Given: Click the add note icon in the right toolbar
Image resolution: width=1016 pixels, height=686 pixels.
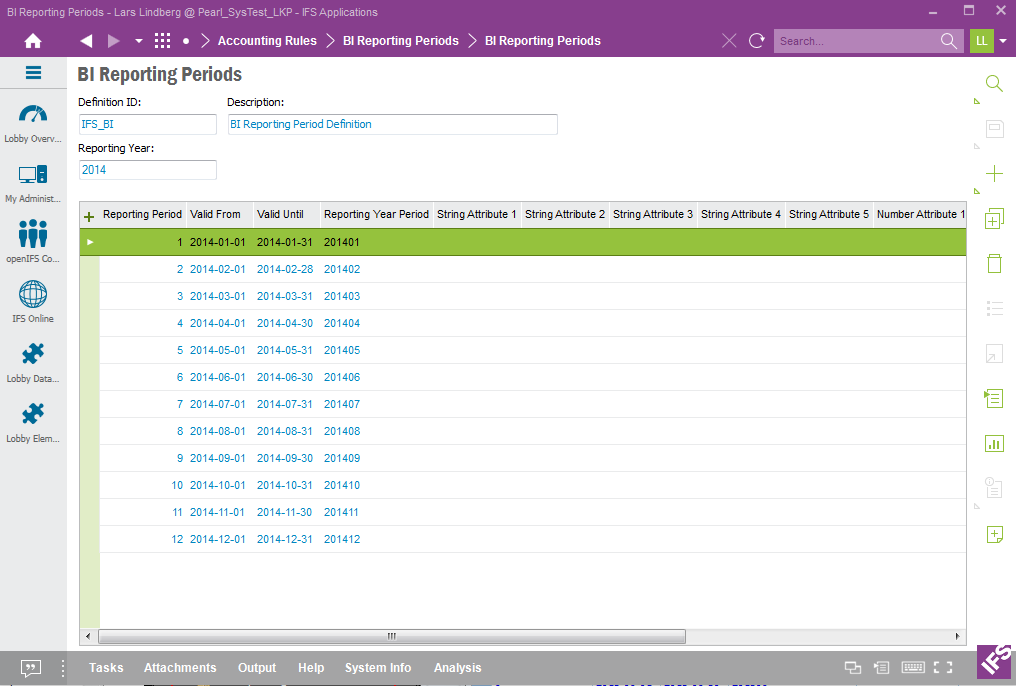Looking at the screenshot, I should [994, 534].
